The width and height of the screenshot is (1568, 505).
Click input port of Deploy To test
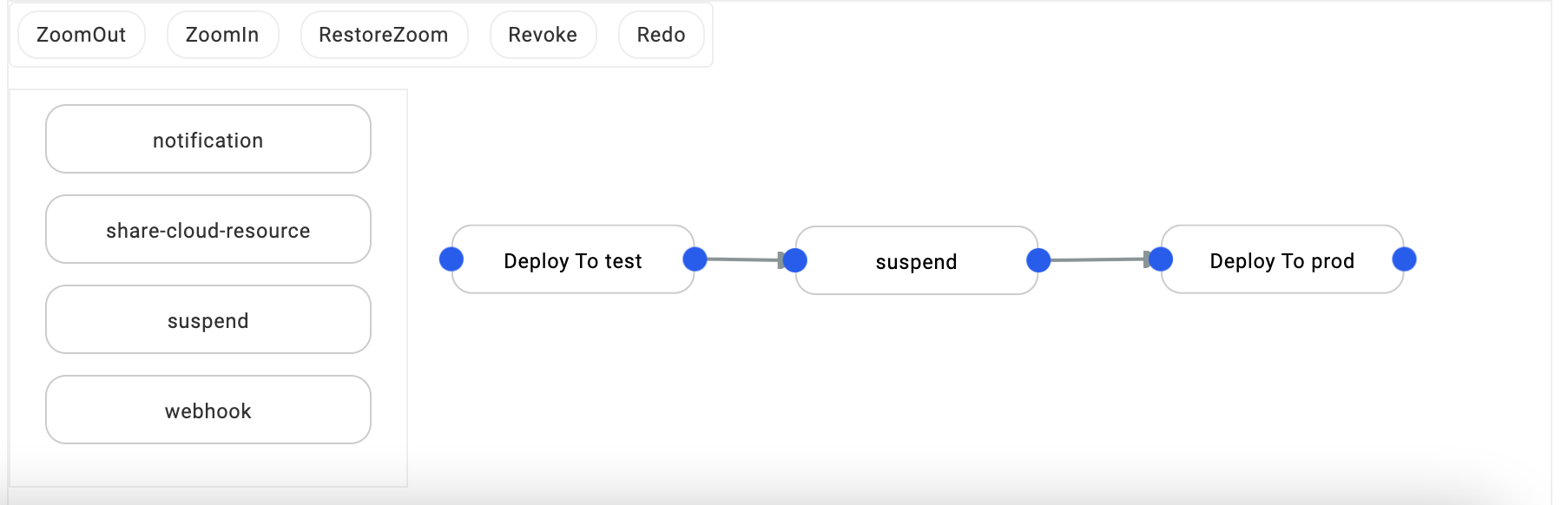[451, 259]
